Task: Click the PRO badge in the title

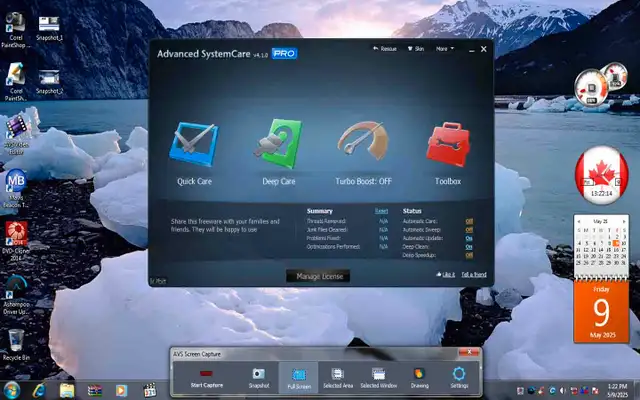Action: [x=284, y=53]
